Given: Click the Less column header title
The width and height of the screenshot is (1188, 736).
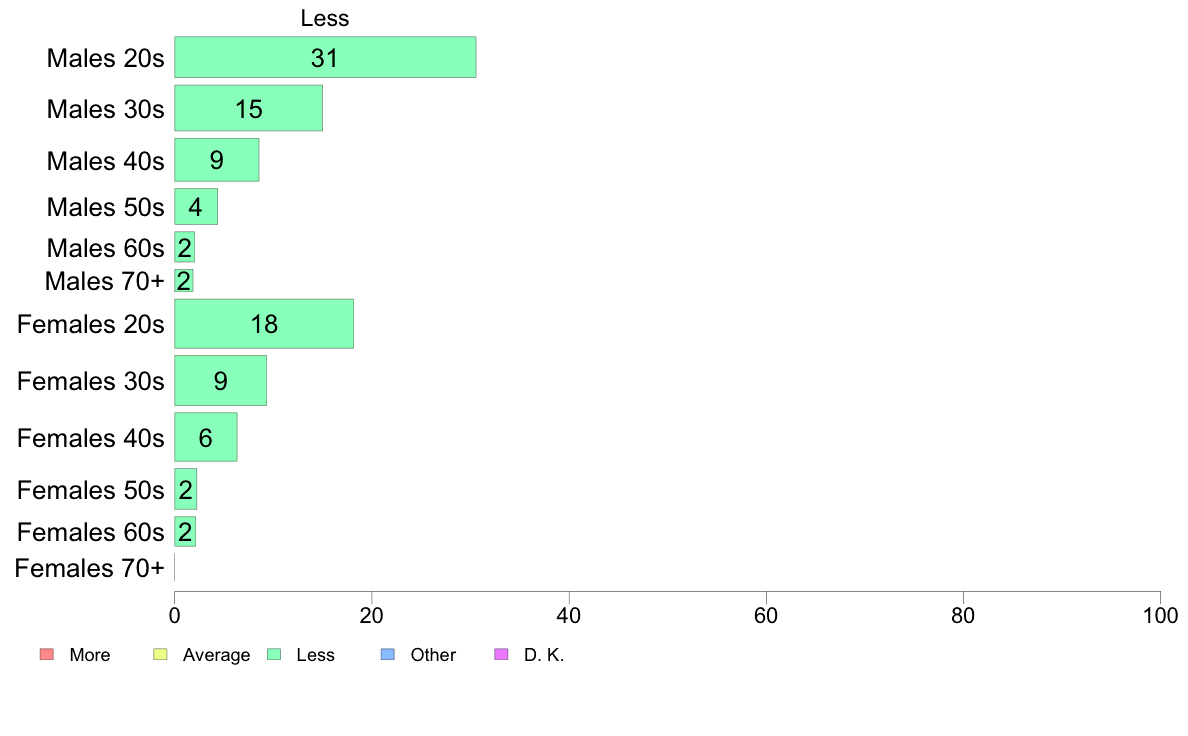Looking at the screenshot, I should pyautogui.click(x=325, y=18).
